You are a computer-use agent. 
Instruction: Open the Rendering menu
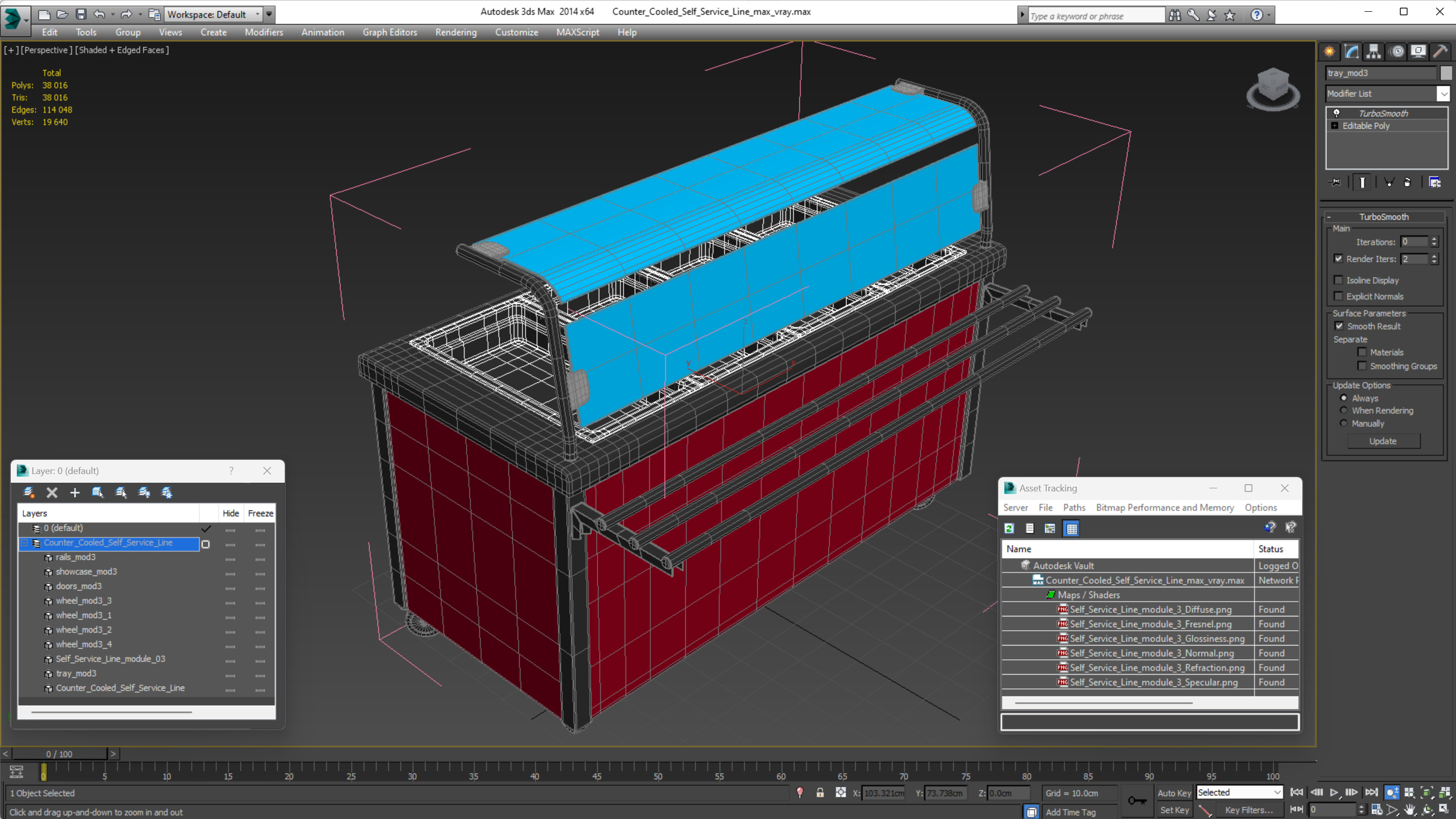pyautogui.click(x=456, y=32)
